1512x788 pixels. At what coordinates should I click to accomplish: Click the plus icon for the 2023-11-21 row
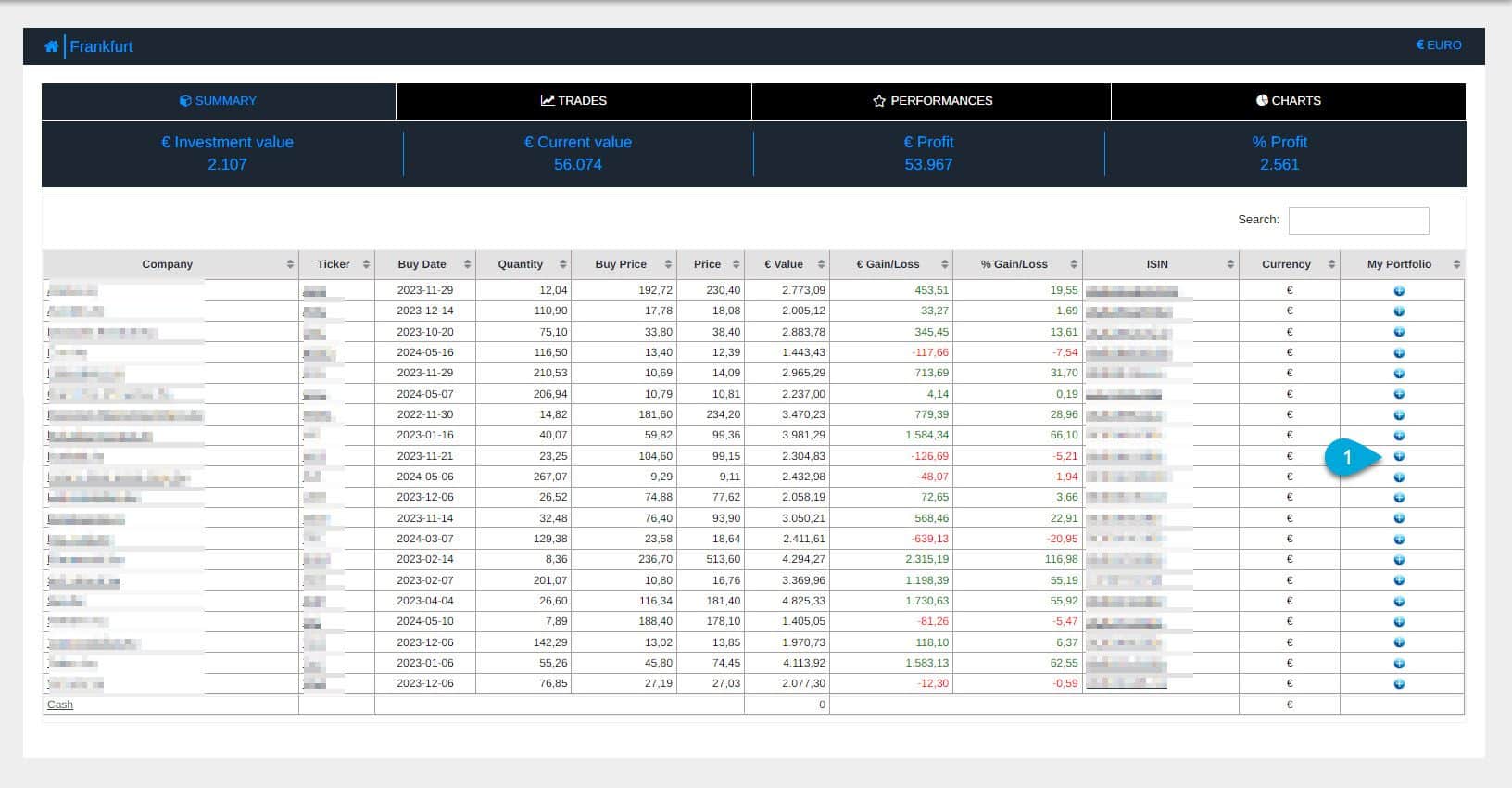(x=1399, y=456)
